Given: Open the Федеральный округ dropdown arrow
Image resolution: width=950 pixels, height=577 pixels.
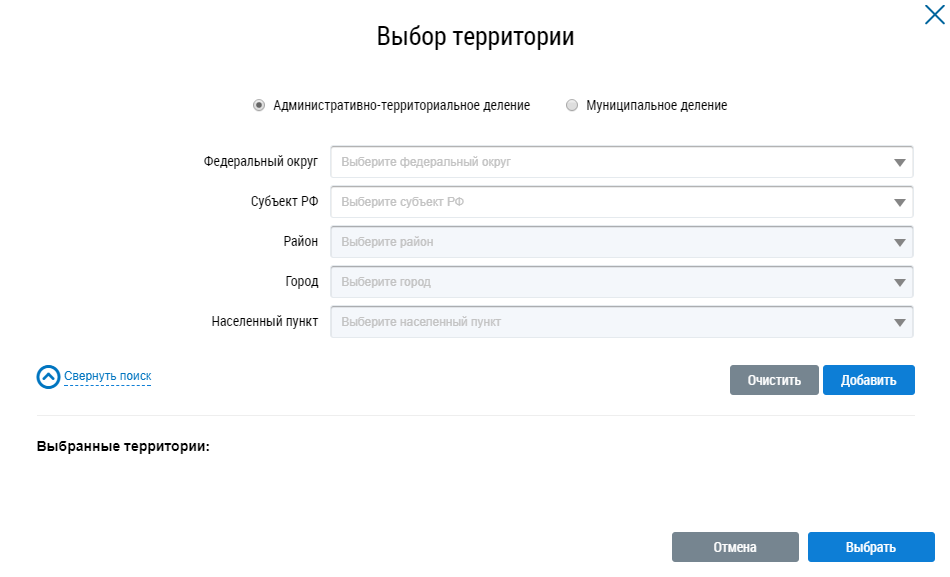Looking at the screenshot, I should pyautogui.click(x=900, y=162).
